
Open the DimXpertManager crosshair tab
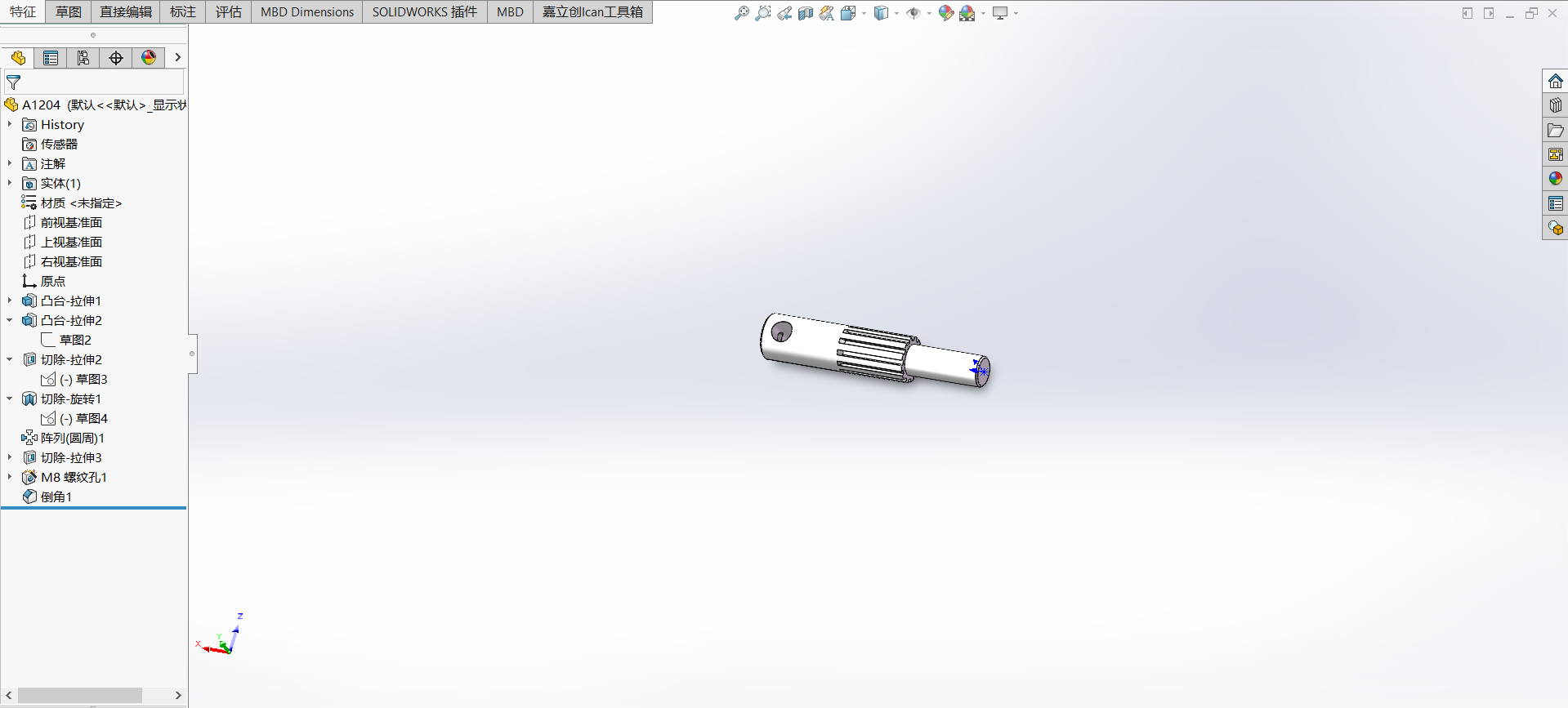tap(116, 58)
